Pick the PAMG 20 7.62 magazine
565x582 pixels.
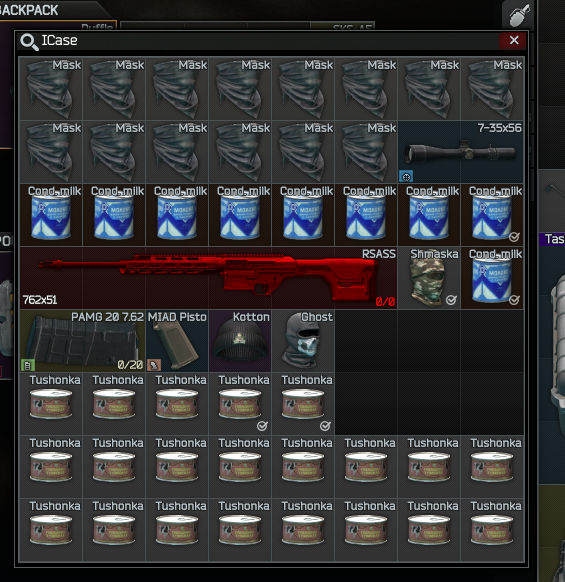click(x=82, y=341)
